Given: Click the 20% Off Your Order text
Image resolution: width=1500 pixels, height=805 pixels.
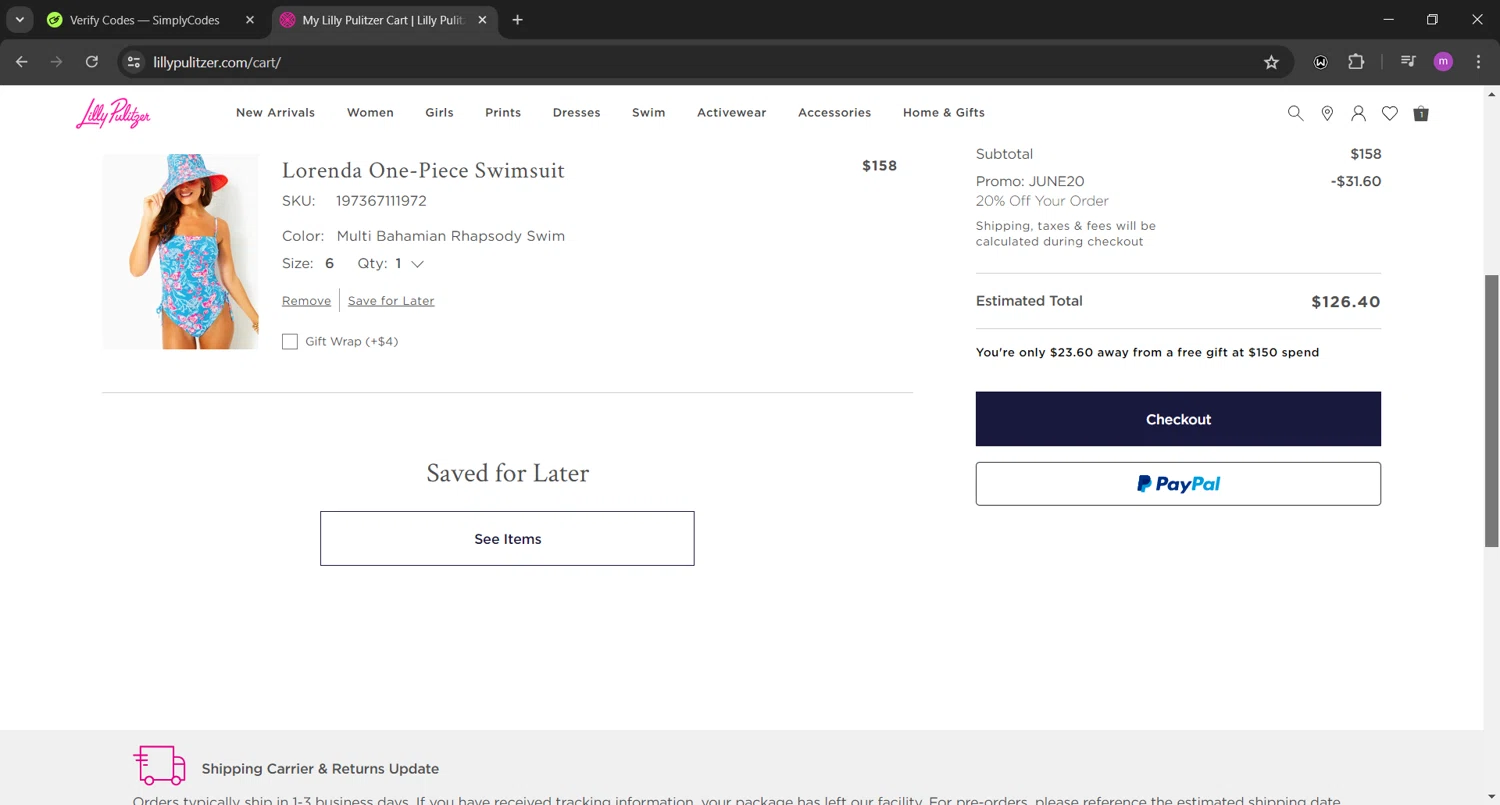Looking at the screenshot, I should tap(1042, 201).
